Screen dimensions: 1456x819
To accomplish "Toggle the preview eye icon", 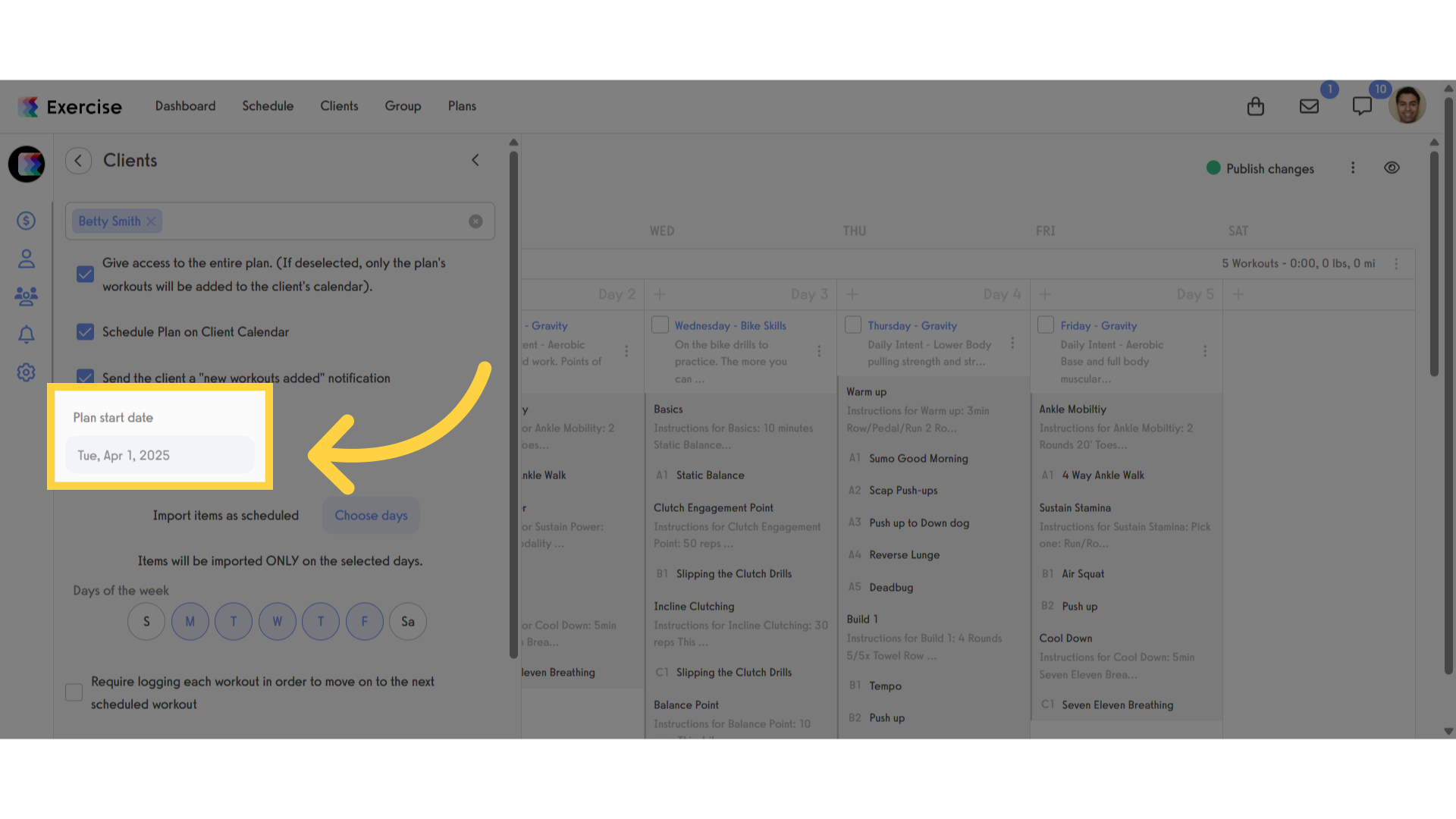I will [x=1392, y=168].
